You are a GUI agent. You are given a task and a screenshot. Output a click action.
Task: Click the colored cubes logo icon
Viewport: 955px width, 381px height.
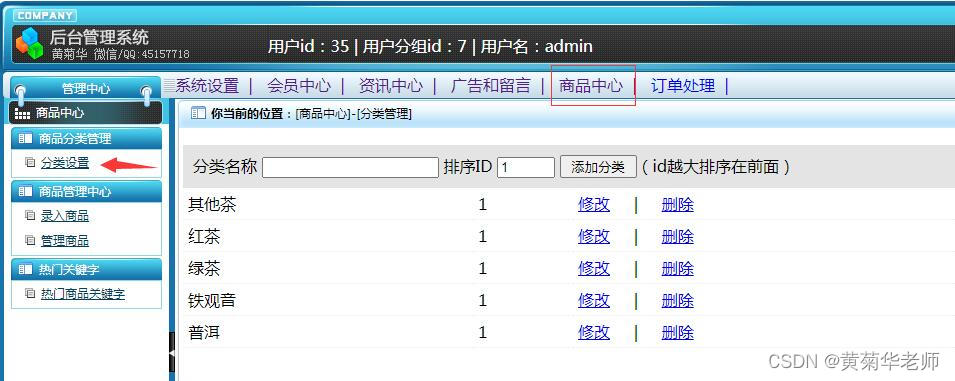click(29, 43)
